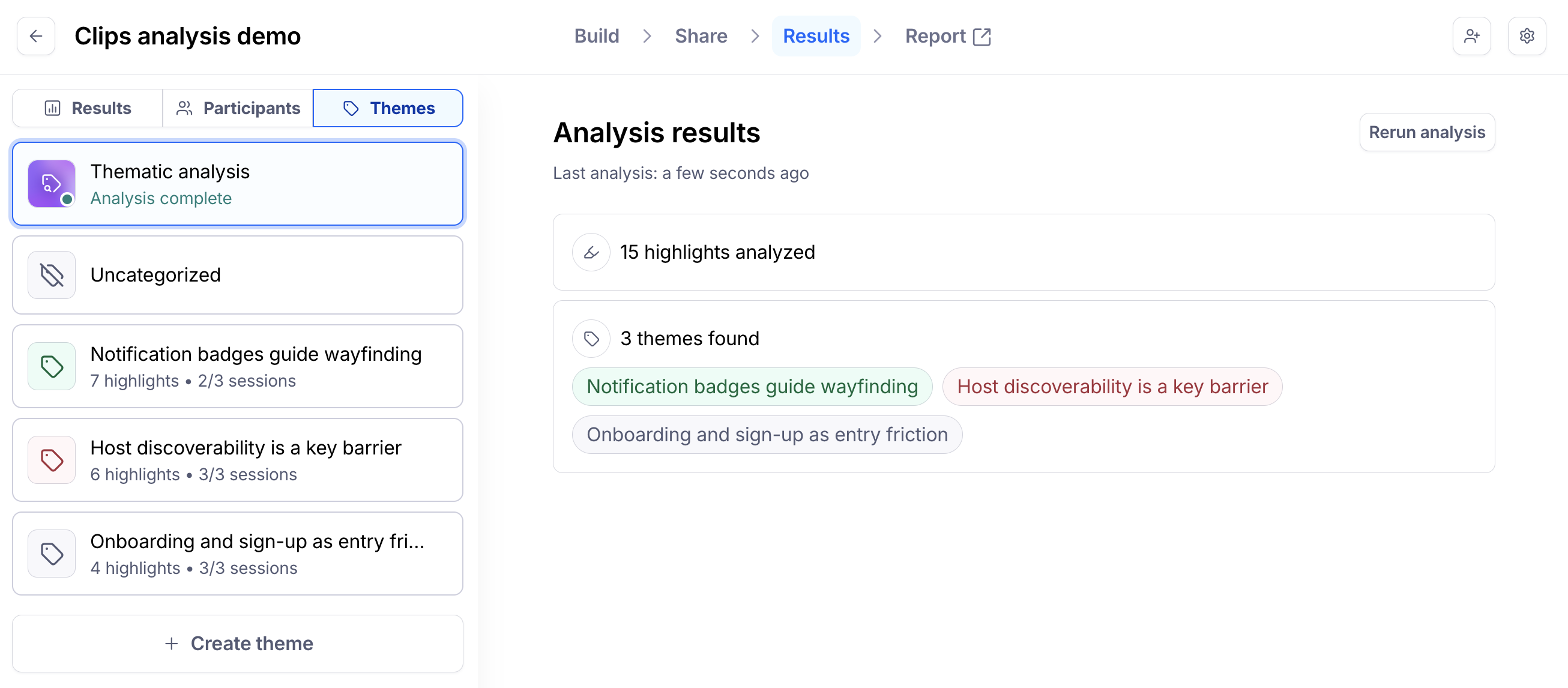This screenshot has width=1568, height=688.
Task: Click the themes found tag icon
Action: [x=591, y=339]
